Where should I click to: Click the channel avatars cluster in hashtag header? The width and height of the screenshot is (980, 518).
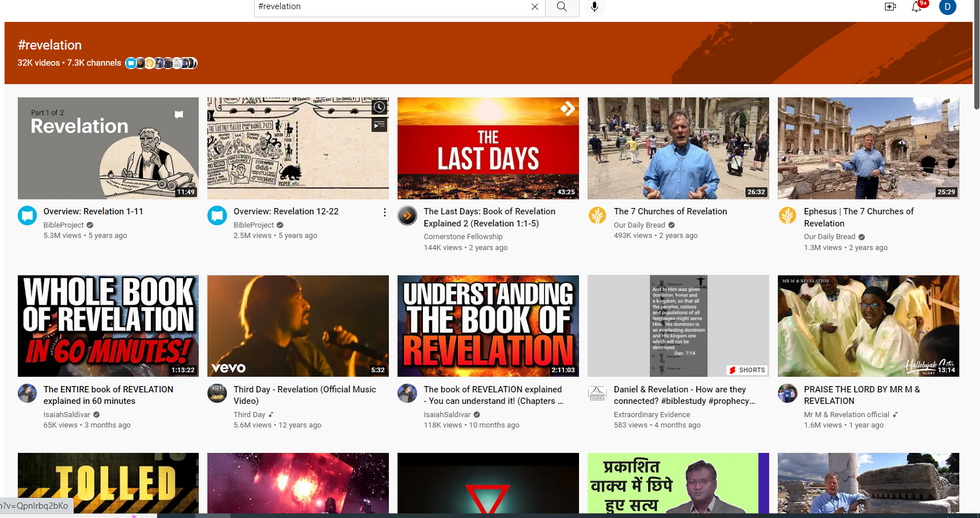161,62
